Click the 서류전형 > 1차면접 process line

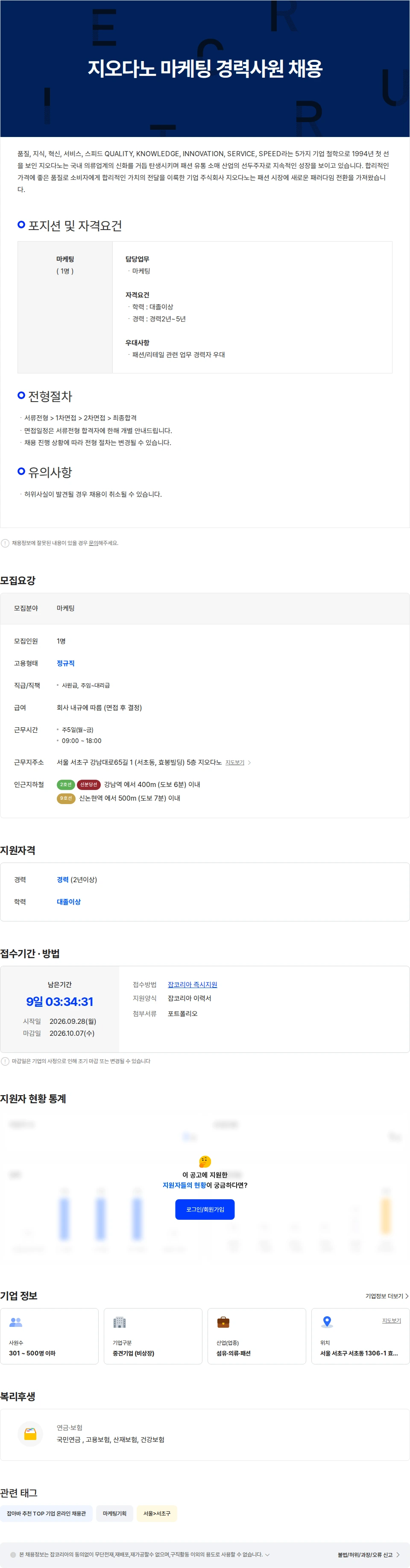(x=80, y=417)
